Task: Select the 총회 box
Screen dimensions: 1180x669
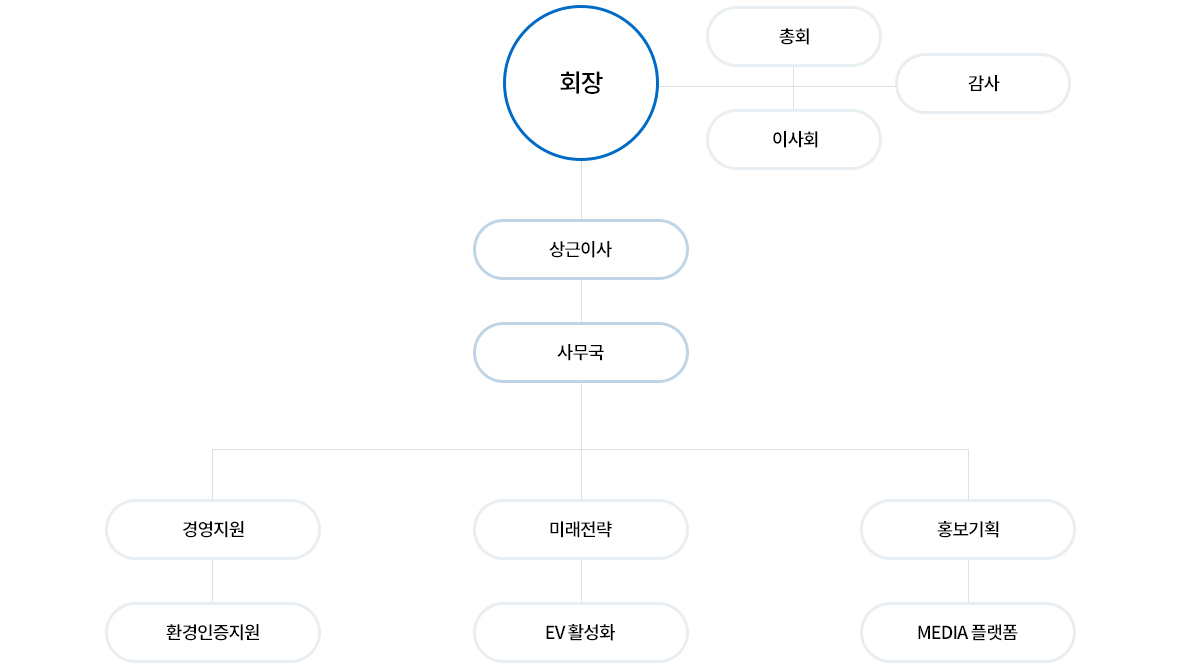Action: click(x=794, y=37)
